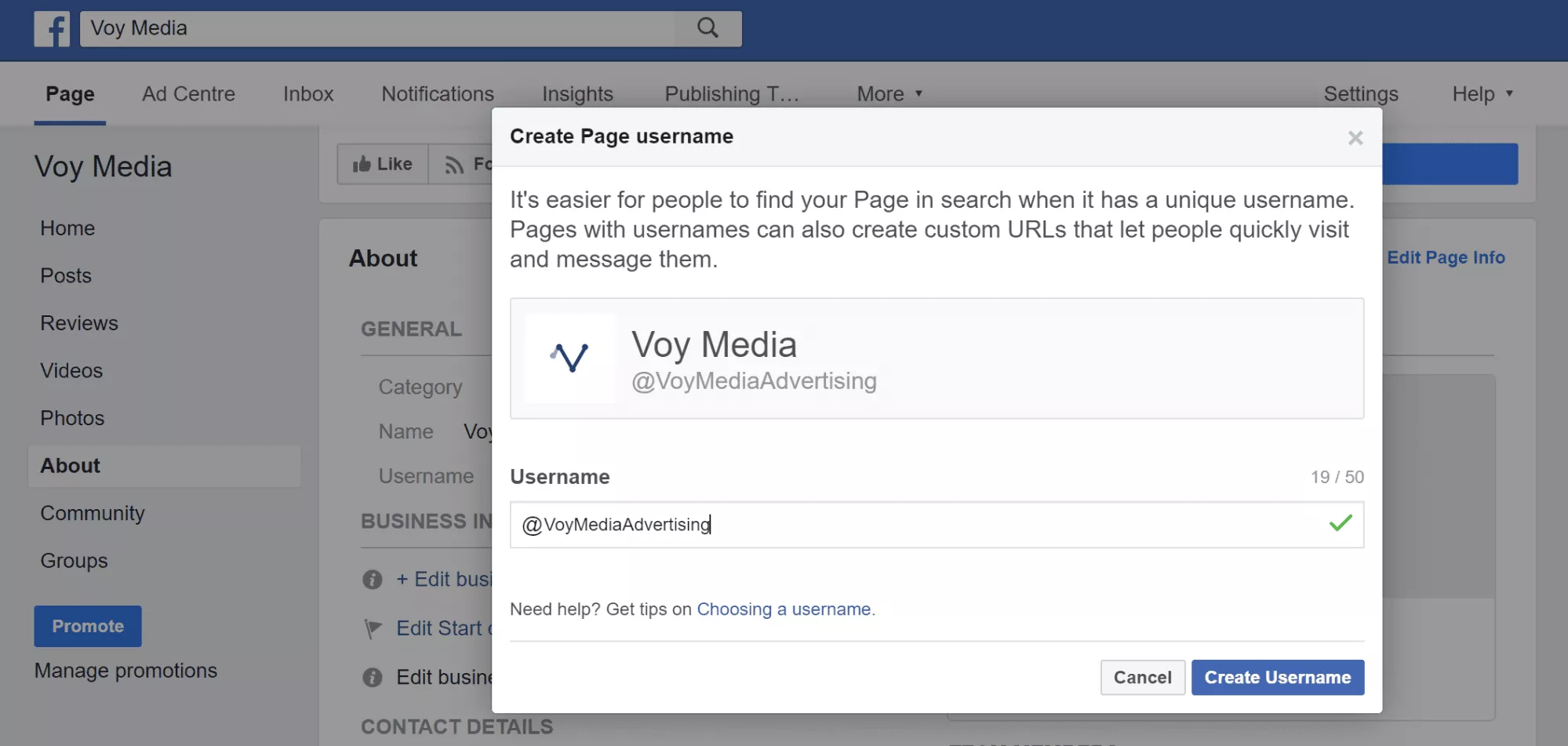Open the Choosing a username help link

[784, 610]
